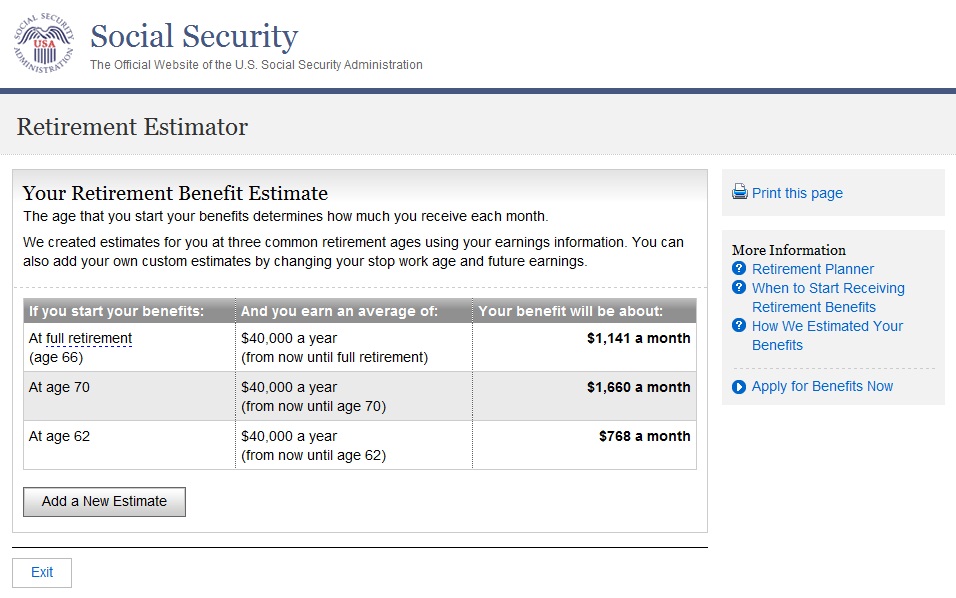956x598 pixels.
Task: Click the help icon beside When to Start Receiving
Action: coord(739,288)
